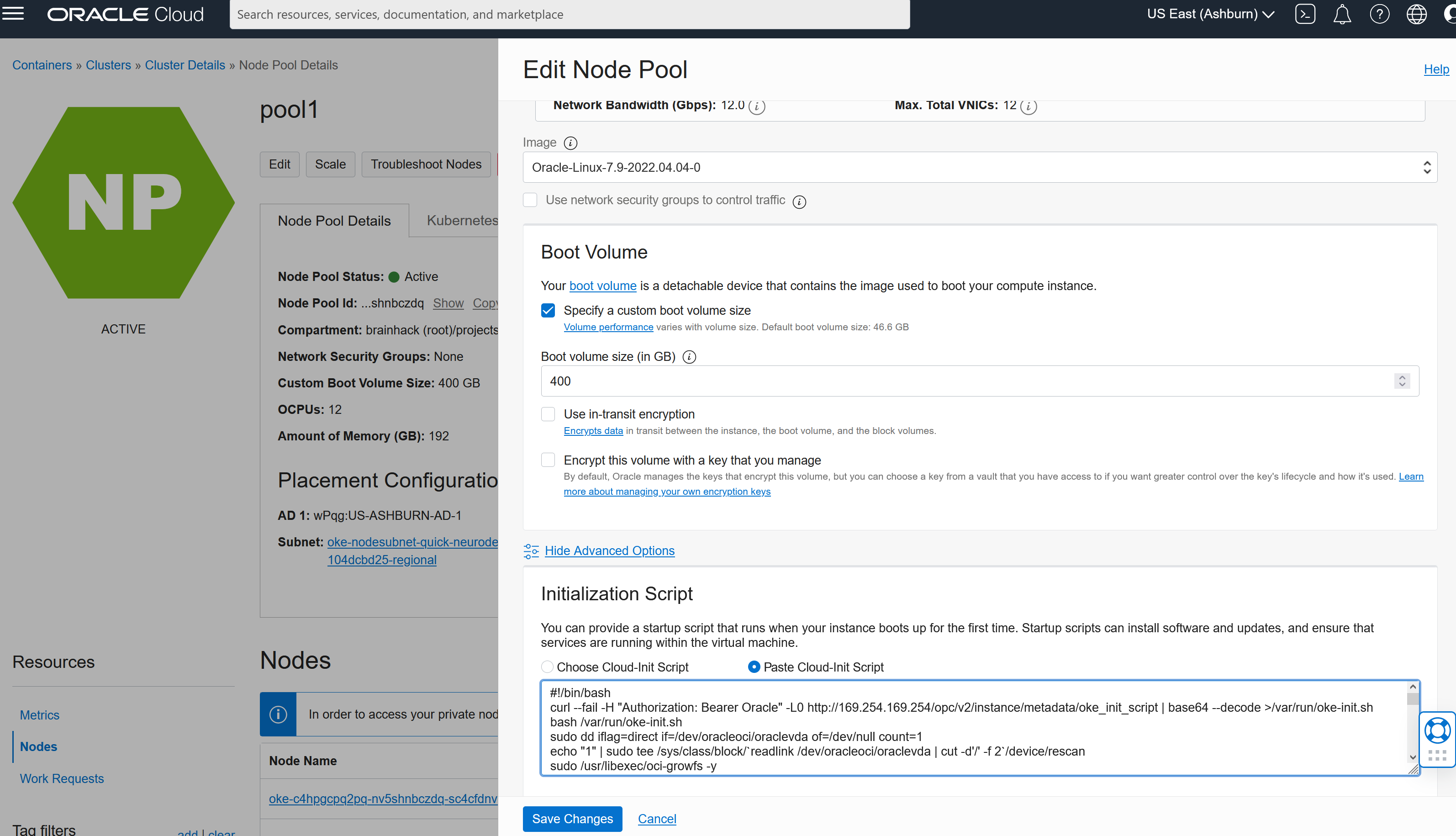Viewport: 1456px width, 836px height.
Task: Open the Volume performance link
Action: pyautogui.click(x=608, y=327)
